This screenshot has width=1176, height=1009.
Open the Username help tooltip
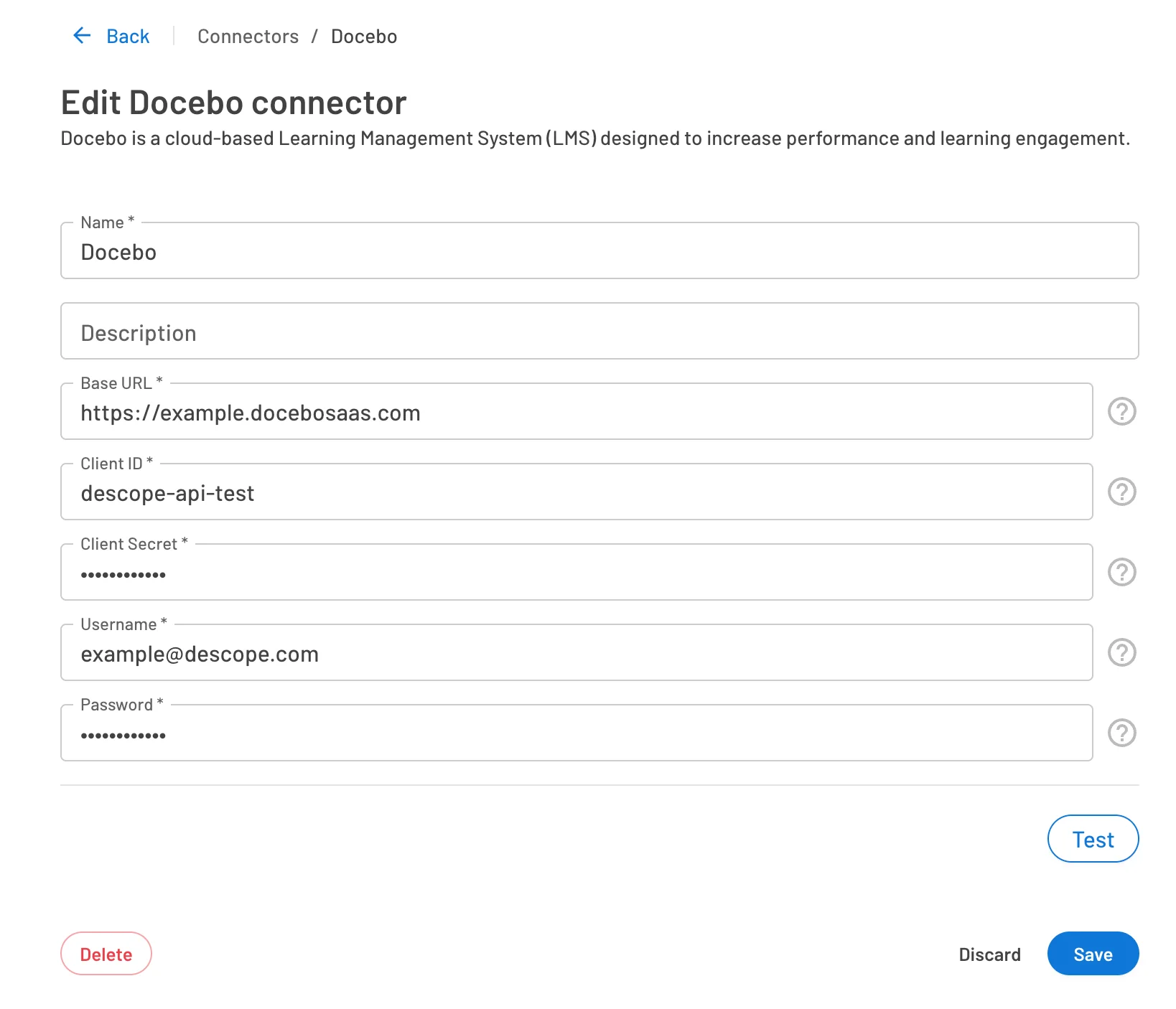(x=1121, y=652)
